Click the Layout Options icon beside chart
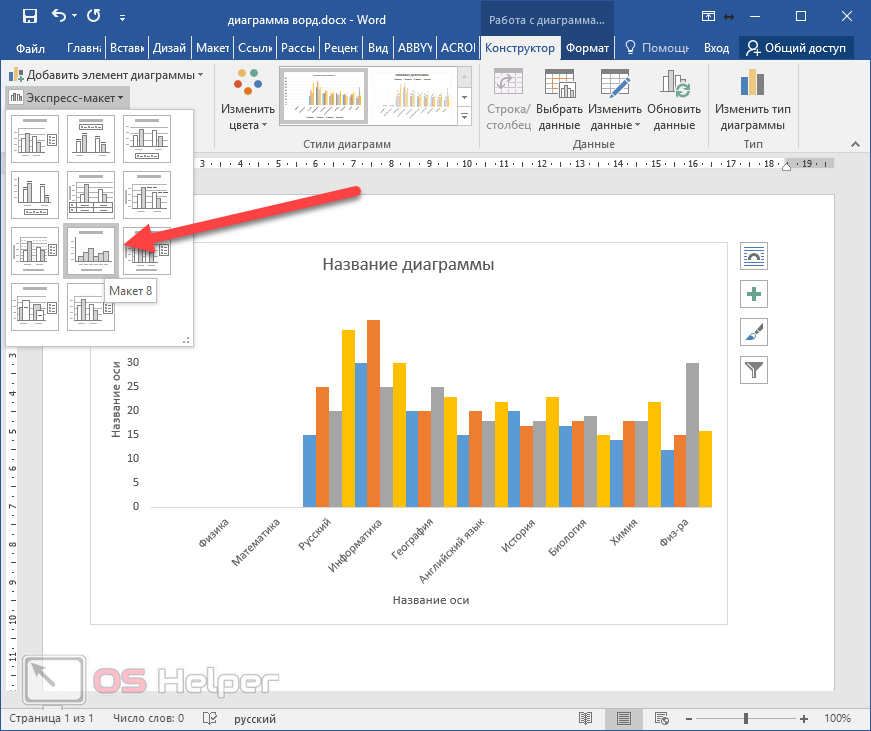Screen dimensions: 871x731 click(x=753, y=256)
